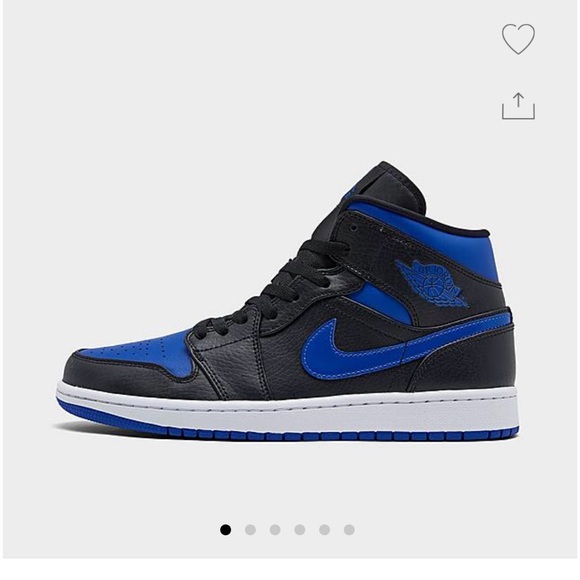Switch to the last carousel dot
This screenshot has height=580, width=580.
click(x=349, y=530)
